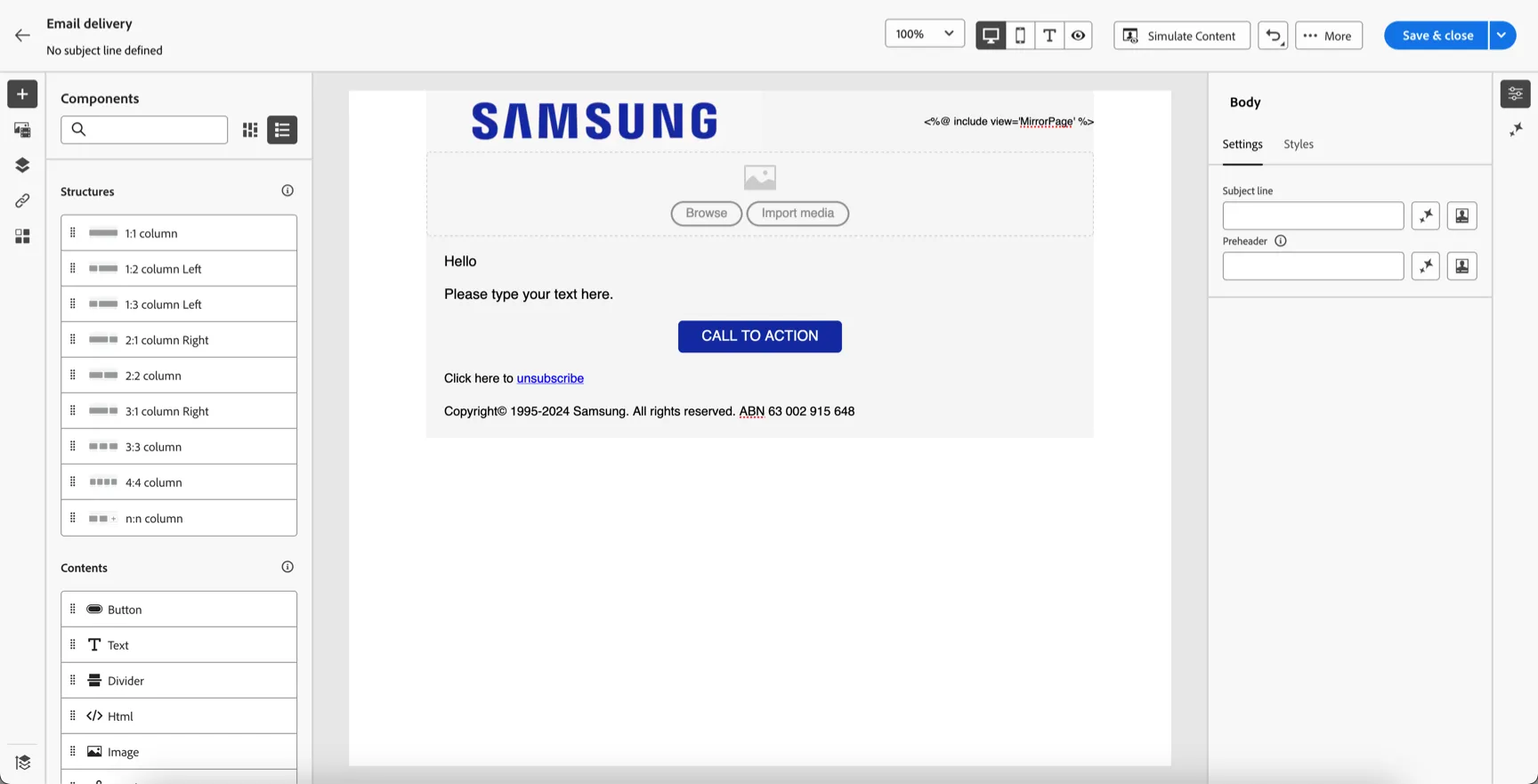Select the 2:2 column structure
1538x784 pixels.
[x=179, y=376]
